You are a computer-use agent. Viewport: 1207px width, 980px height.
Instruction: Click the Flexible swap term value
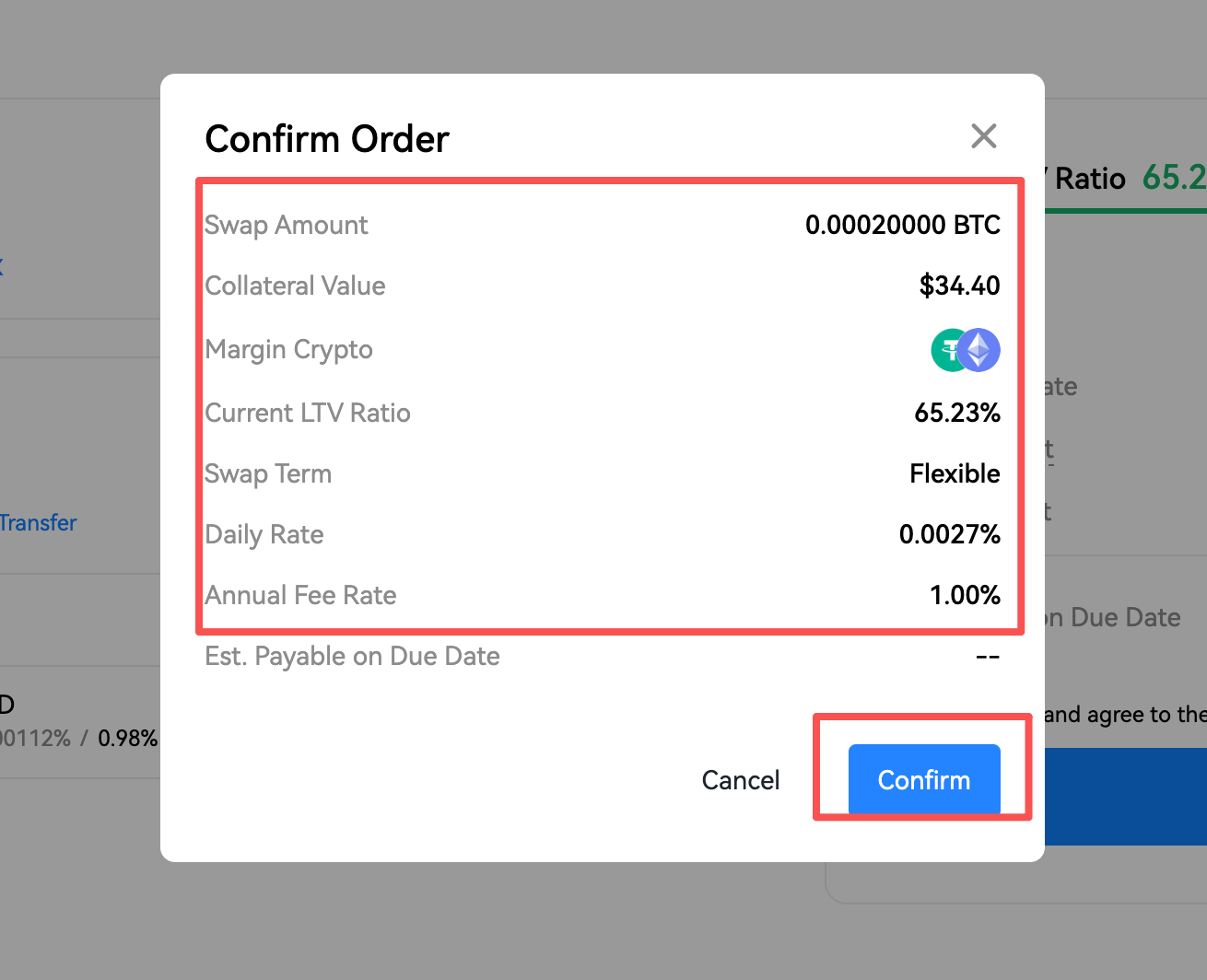(955, 473)
